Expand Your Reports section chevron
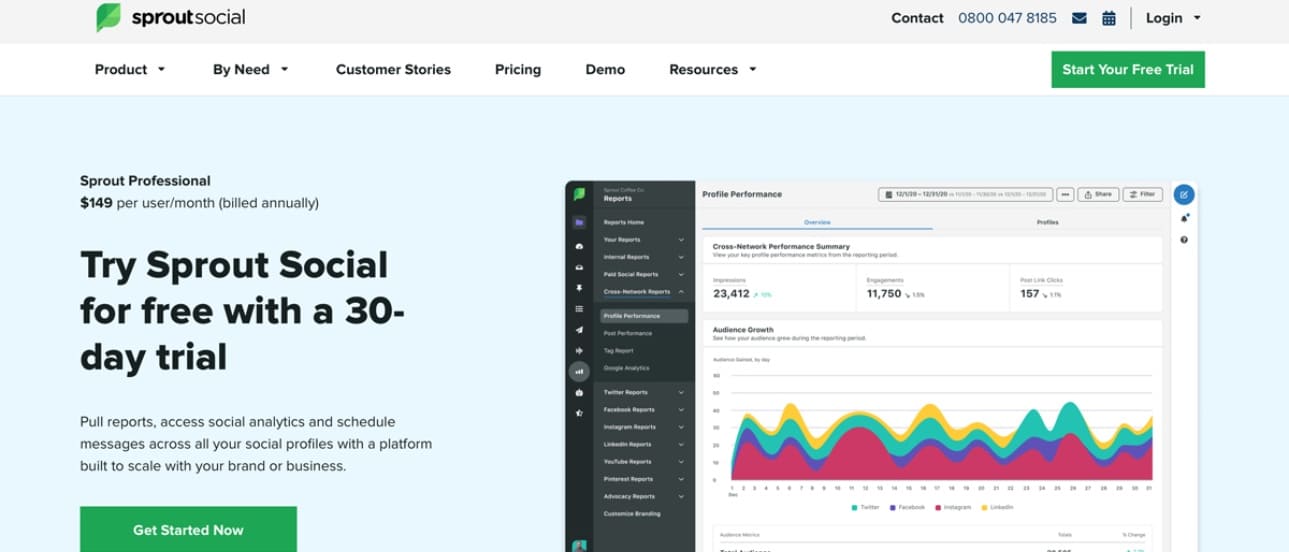 (x=681, y=240)
